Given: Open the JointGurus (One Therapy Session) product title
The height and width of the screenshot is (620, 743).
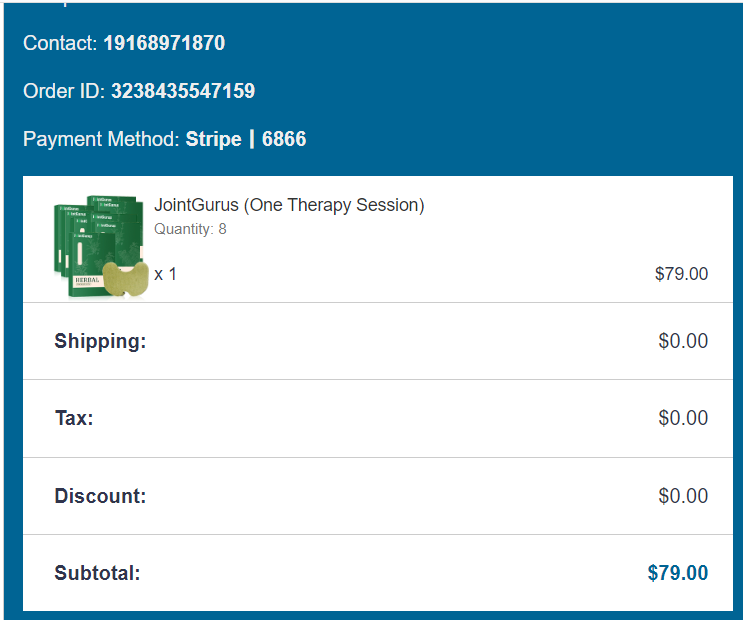Looking at the screenshot, I should (289, 205).
